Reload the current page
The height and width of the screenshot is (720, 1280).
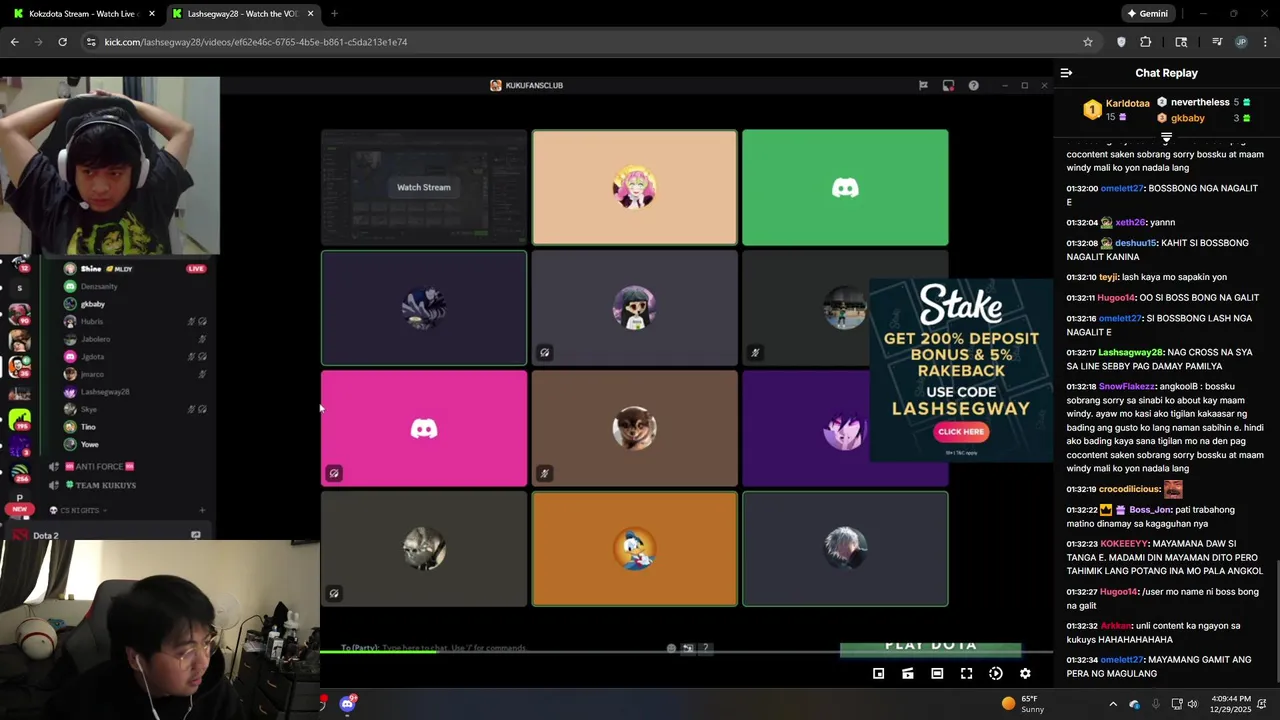tap(62, 42)
